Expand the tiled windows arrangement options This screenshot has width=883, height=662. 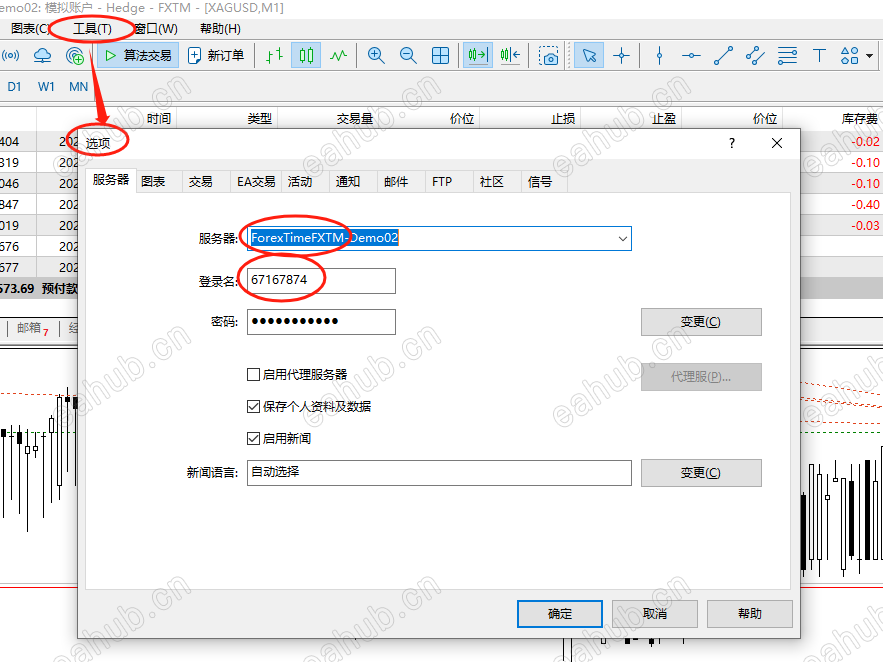tap(440, 55)
